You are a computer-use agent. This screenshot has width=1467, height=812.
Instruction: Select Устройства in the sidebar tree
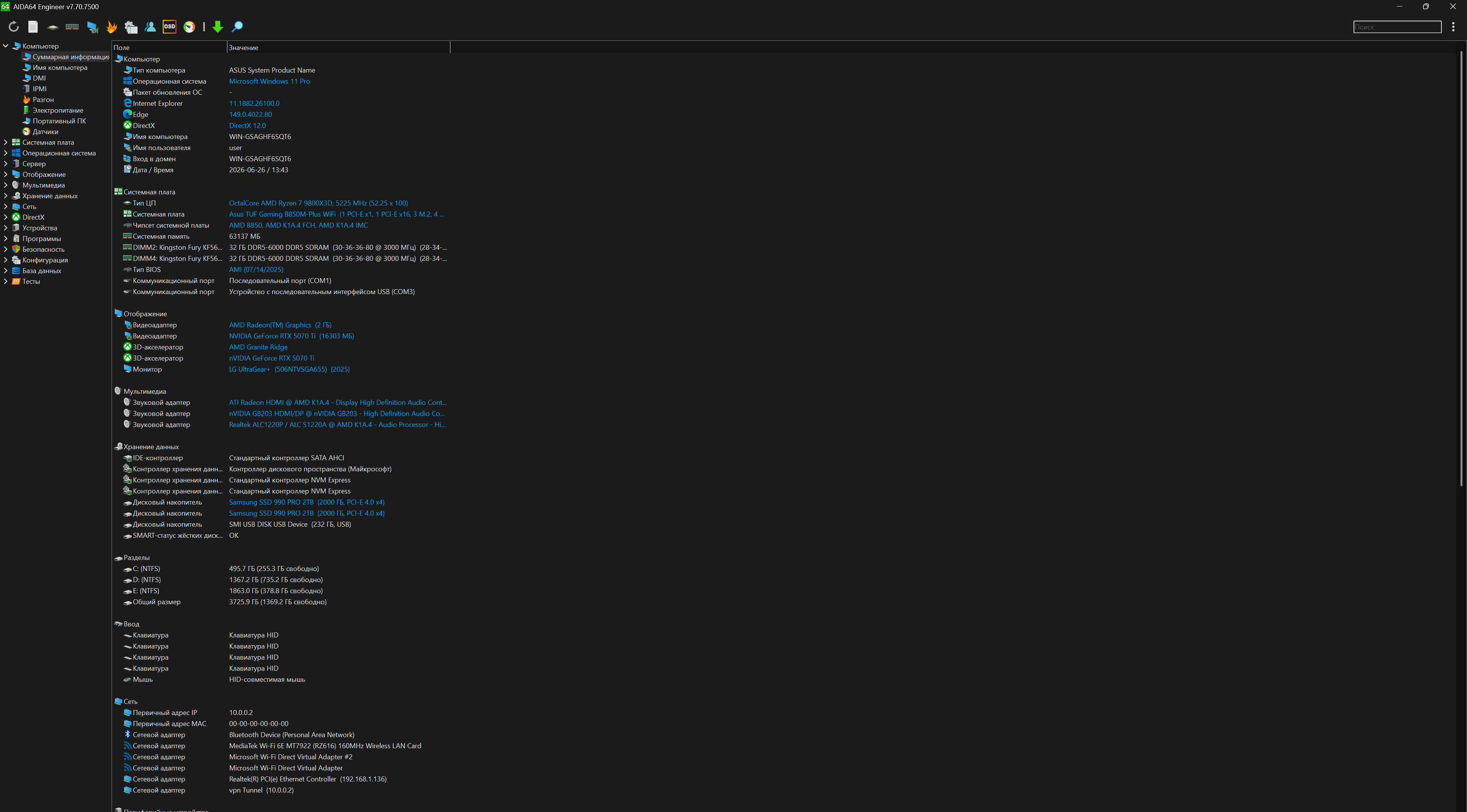point(40,228)
